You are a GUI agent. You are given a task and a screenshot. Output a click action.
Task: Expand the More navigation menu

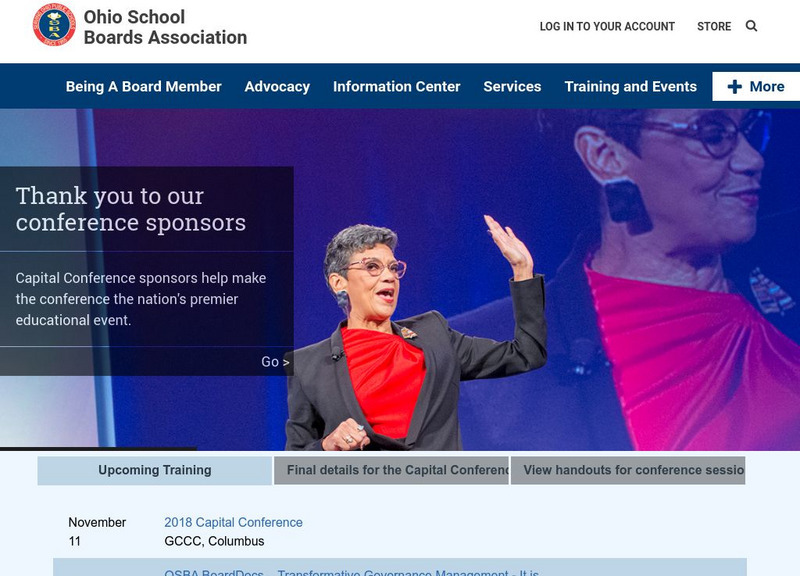point(756,86)
